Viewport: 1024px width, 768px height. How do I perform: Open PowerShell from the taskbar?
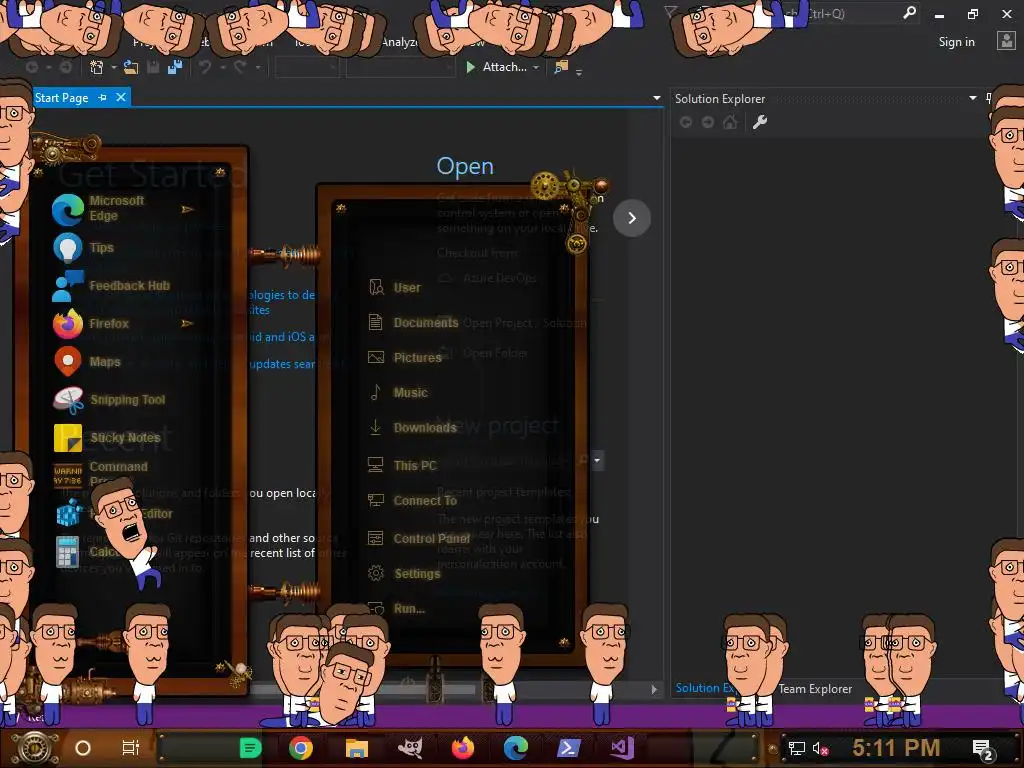click(568, 748)
